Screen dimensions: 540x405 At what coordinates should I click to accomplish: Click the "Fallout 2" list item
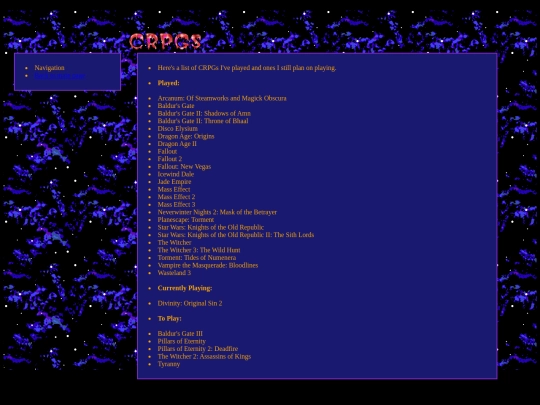[170, 159]
